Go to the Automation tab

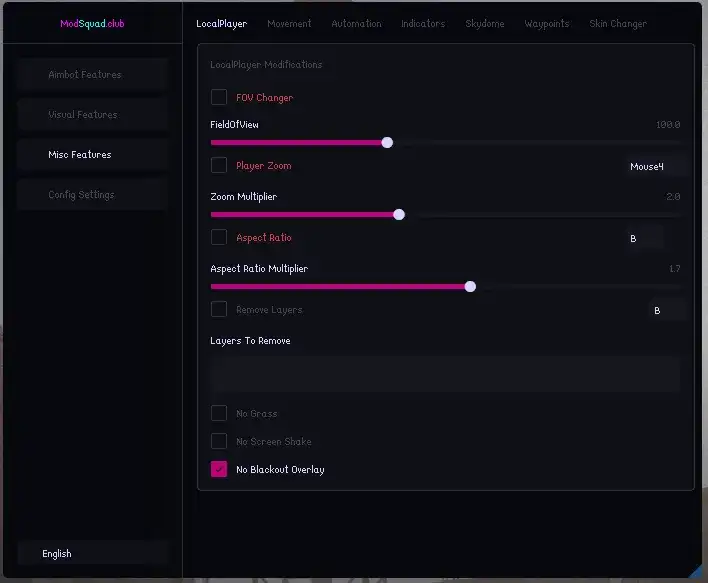click(x=356, y=23)
